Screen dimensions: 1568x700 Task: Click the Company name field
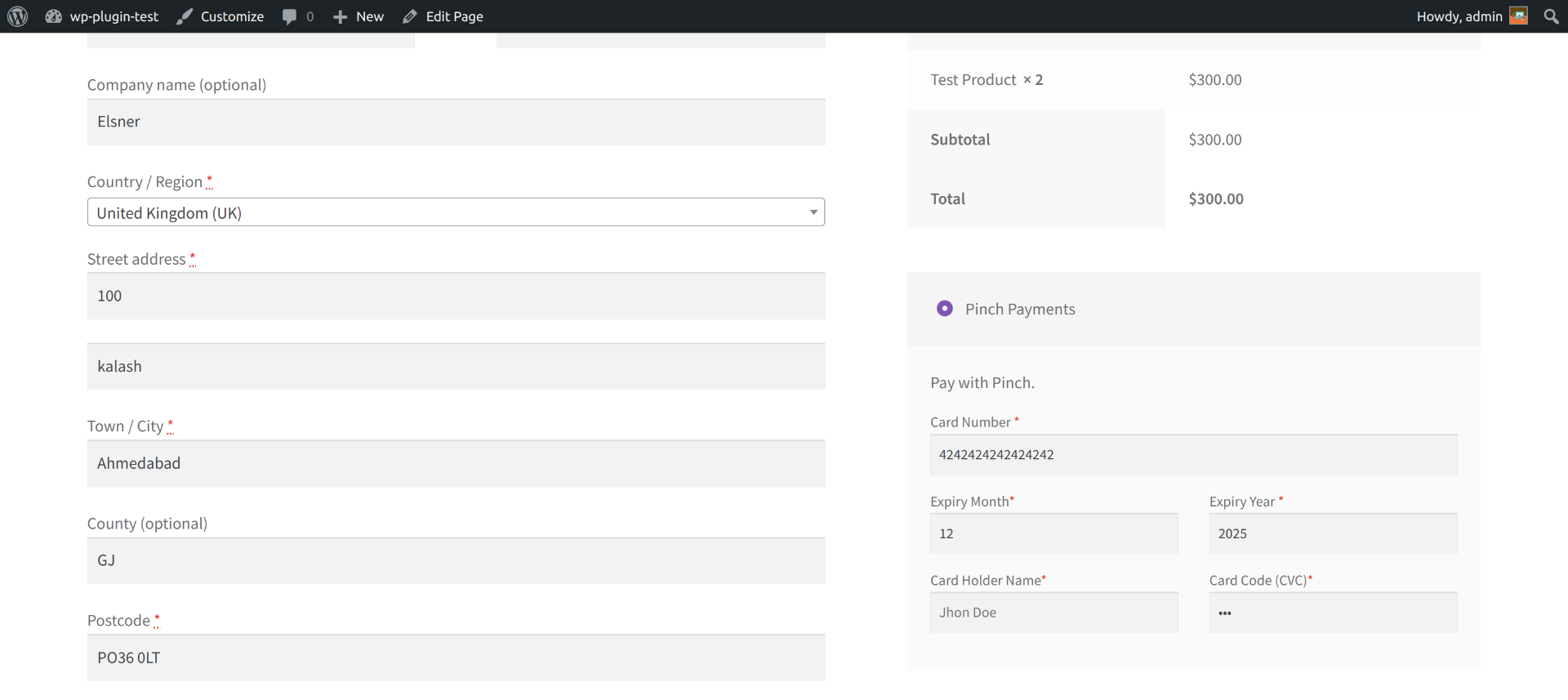tap(456, 123)
